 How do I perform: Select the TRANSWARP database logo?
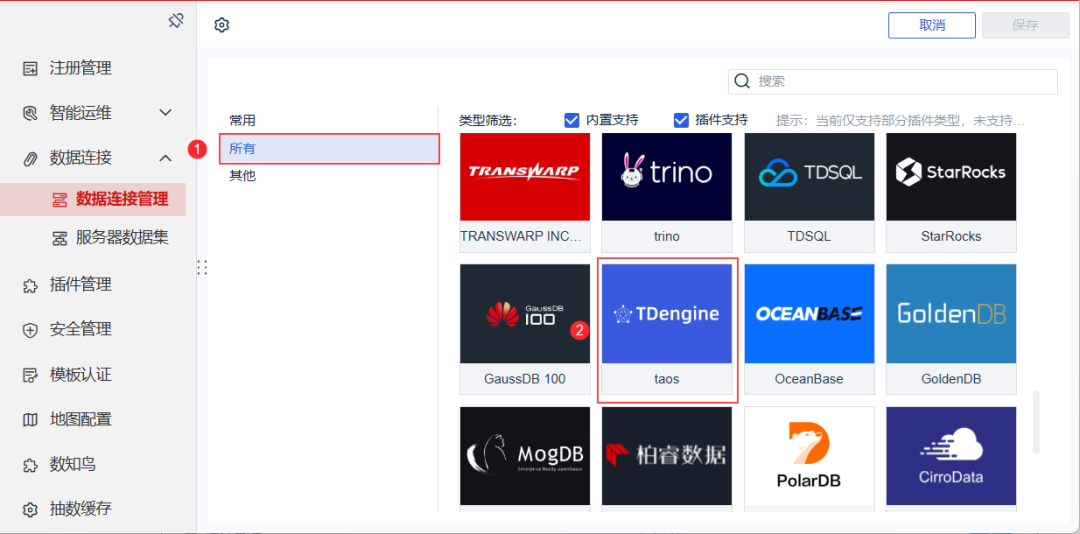[525, 177]
